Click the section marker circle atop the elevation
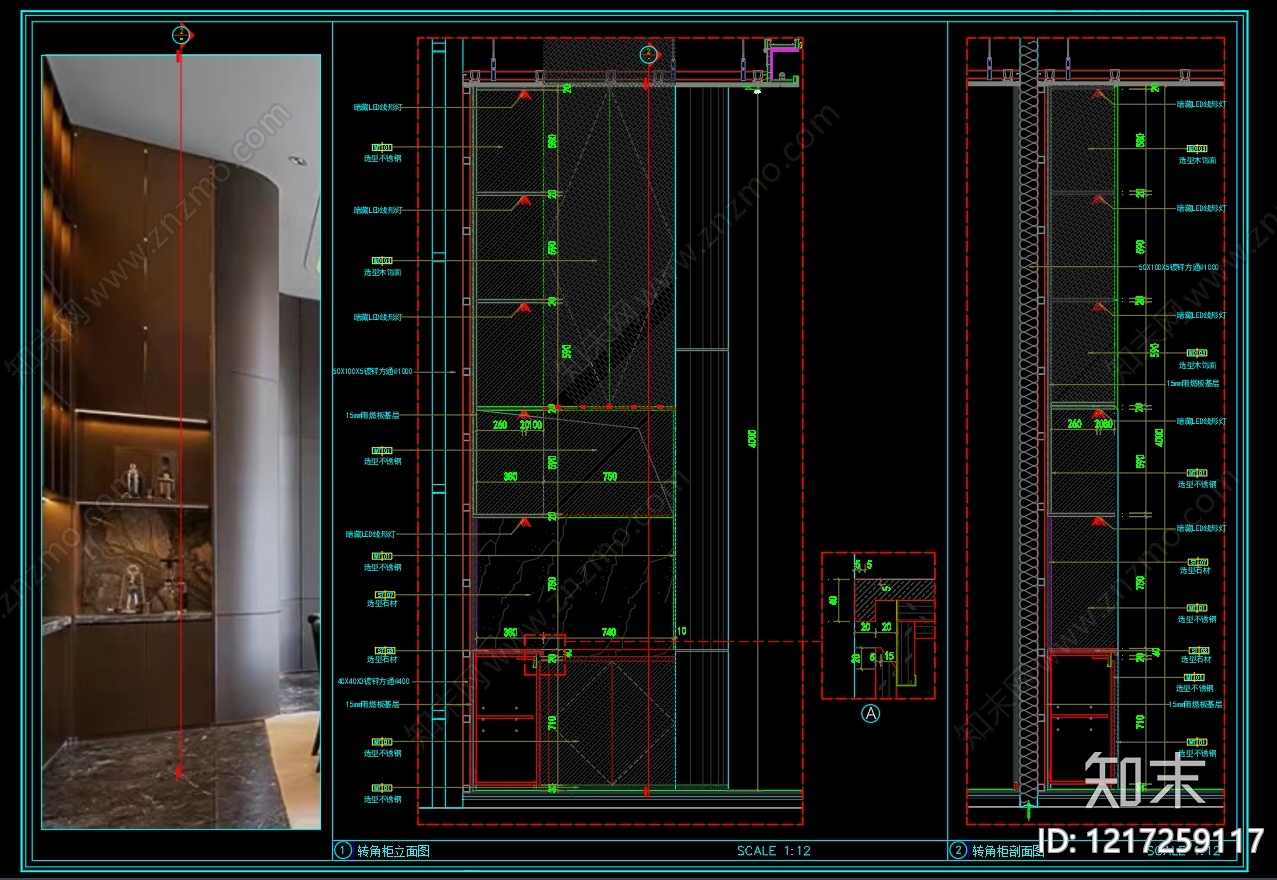The height and width of the screenshot is (880, 1277). pyautogui.click(x=649, y=54)
